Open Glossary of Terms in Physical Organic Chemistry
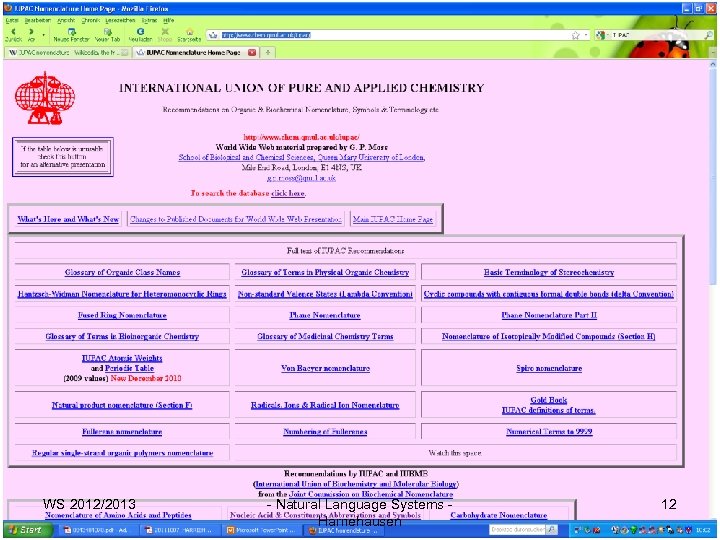720x540 pixels. [325, 272]
